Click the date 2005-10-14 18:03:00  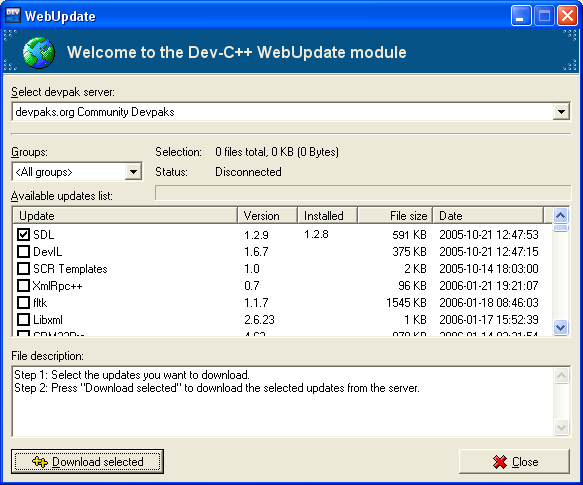pyautogui.click(x=489, y=269)
